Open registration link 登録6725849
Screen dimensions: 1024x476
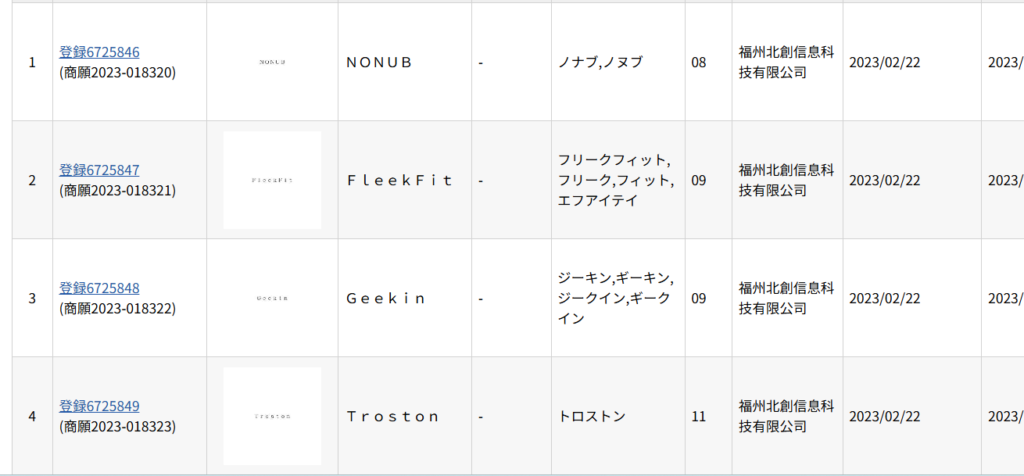click(99, 406)
